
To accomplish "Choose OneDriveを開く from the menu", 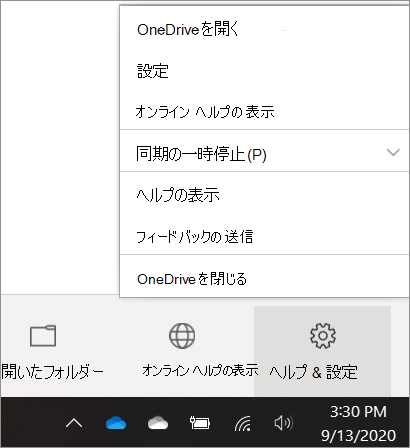I will pyautogui.click(x=265, y=29).
